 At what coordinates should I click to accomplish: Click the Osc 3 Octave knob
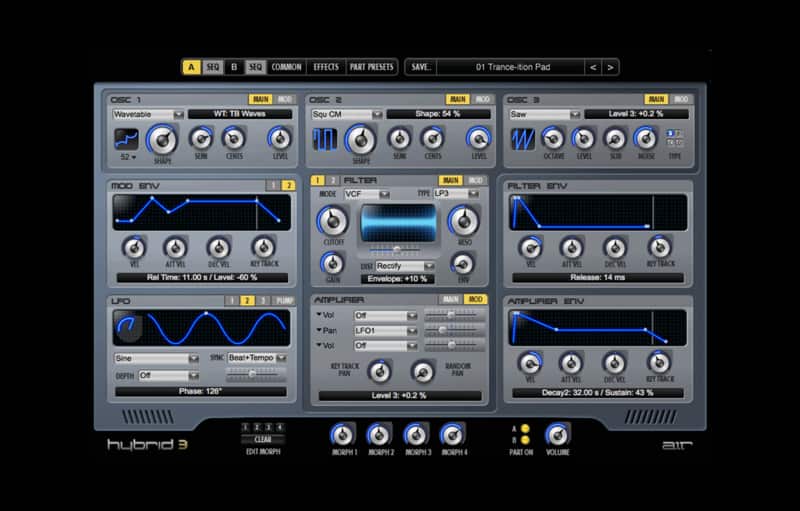point(553,138)
